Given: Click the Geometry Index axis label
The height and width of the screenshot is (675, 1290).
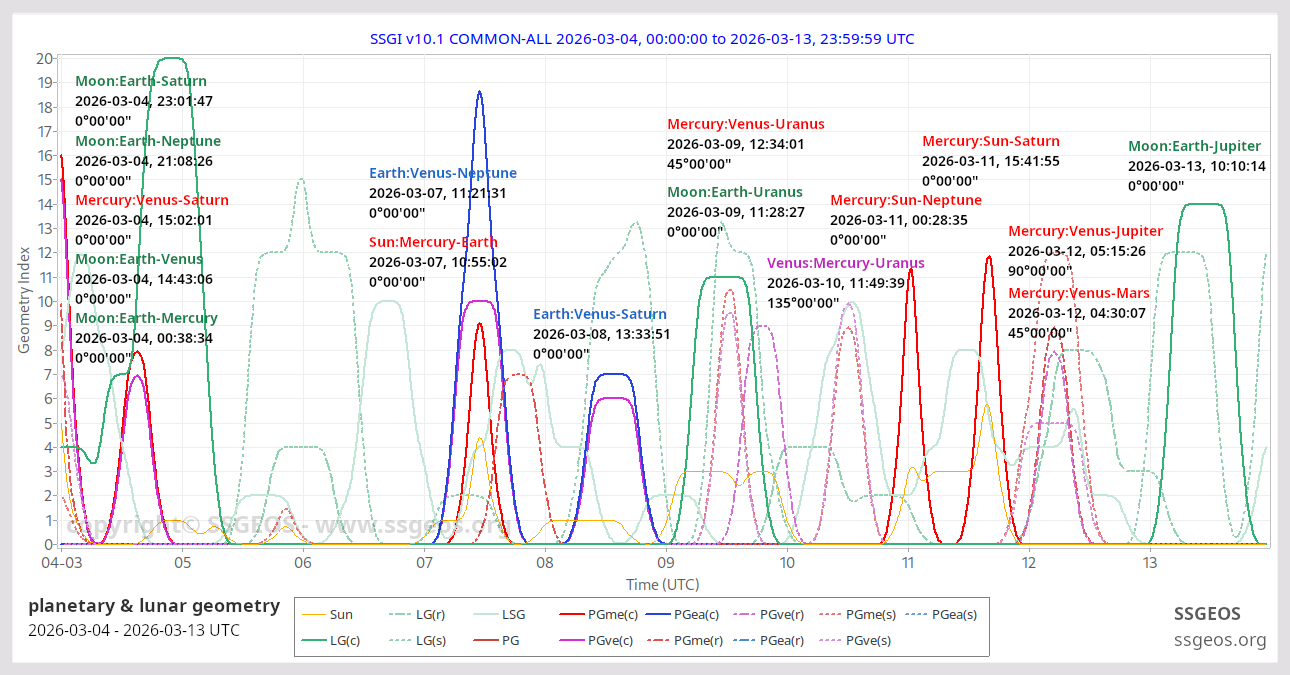Looking at the screenshot, I should tap(24, 301).
